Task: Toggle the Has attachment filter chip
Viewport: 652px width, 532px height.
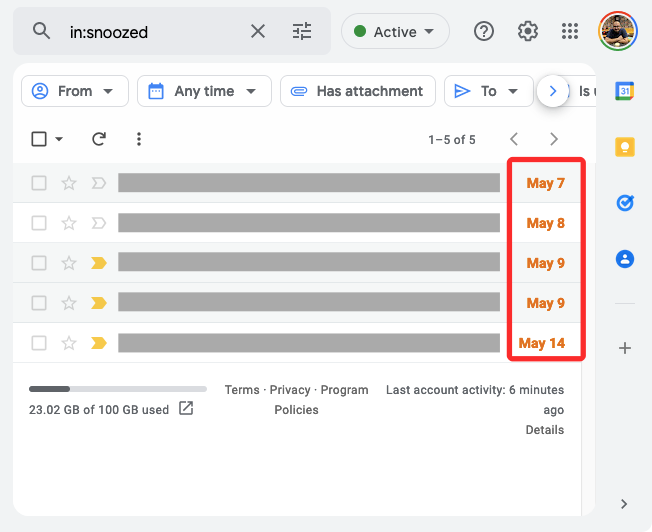Action: coord(357,91)
